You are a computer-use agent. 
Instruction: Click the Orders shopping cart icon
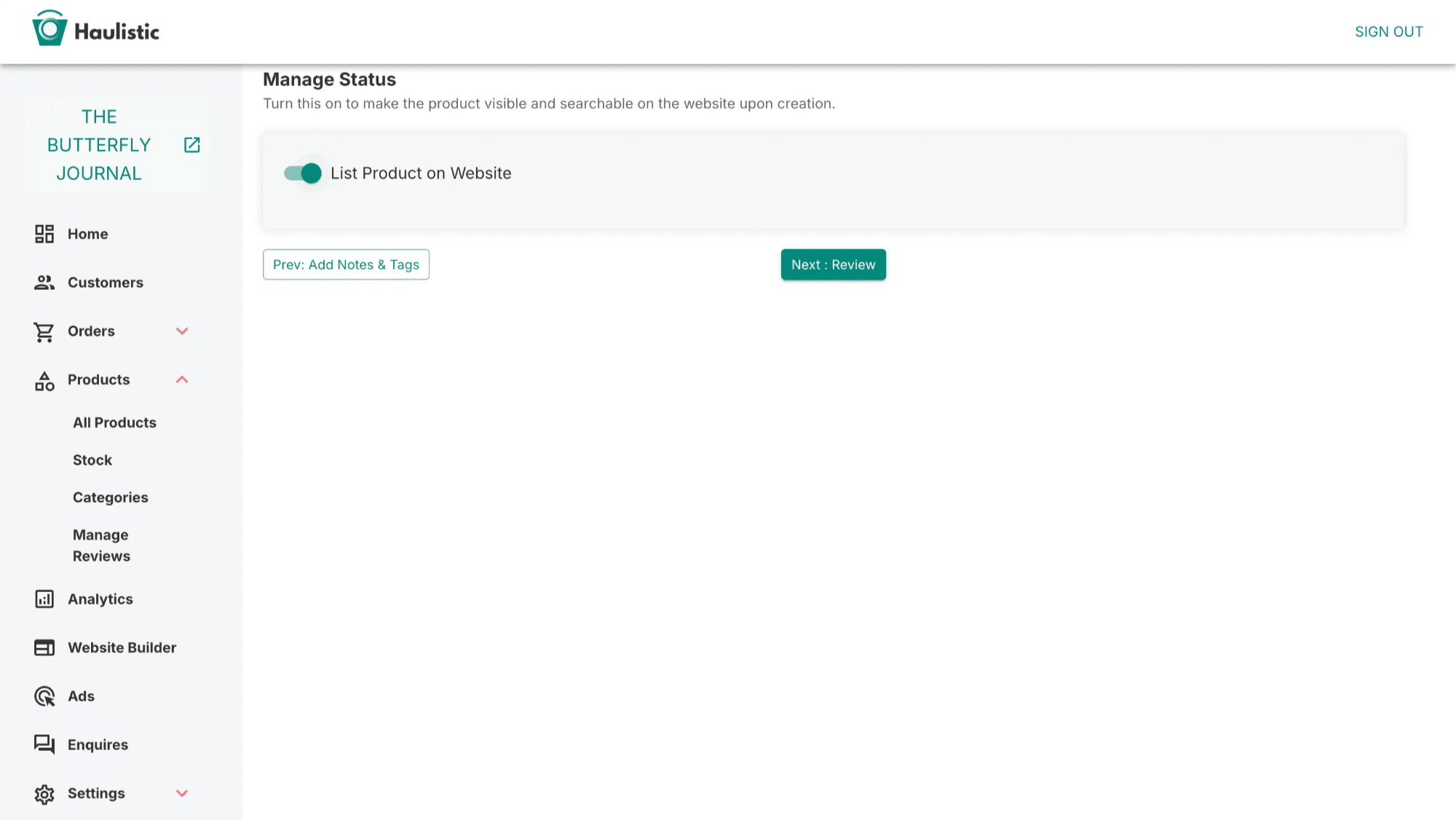tap(44, 331)
